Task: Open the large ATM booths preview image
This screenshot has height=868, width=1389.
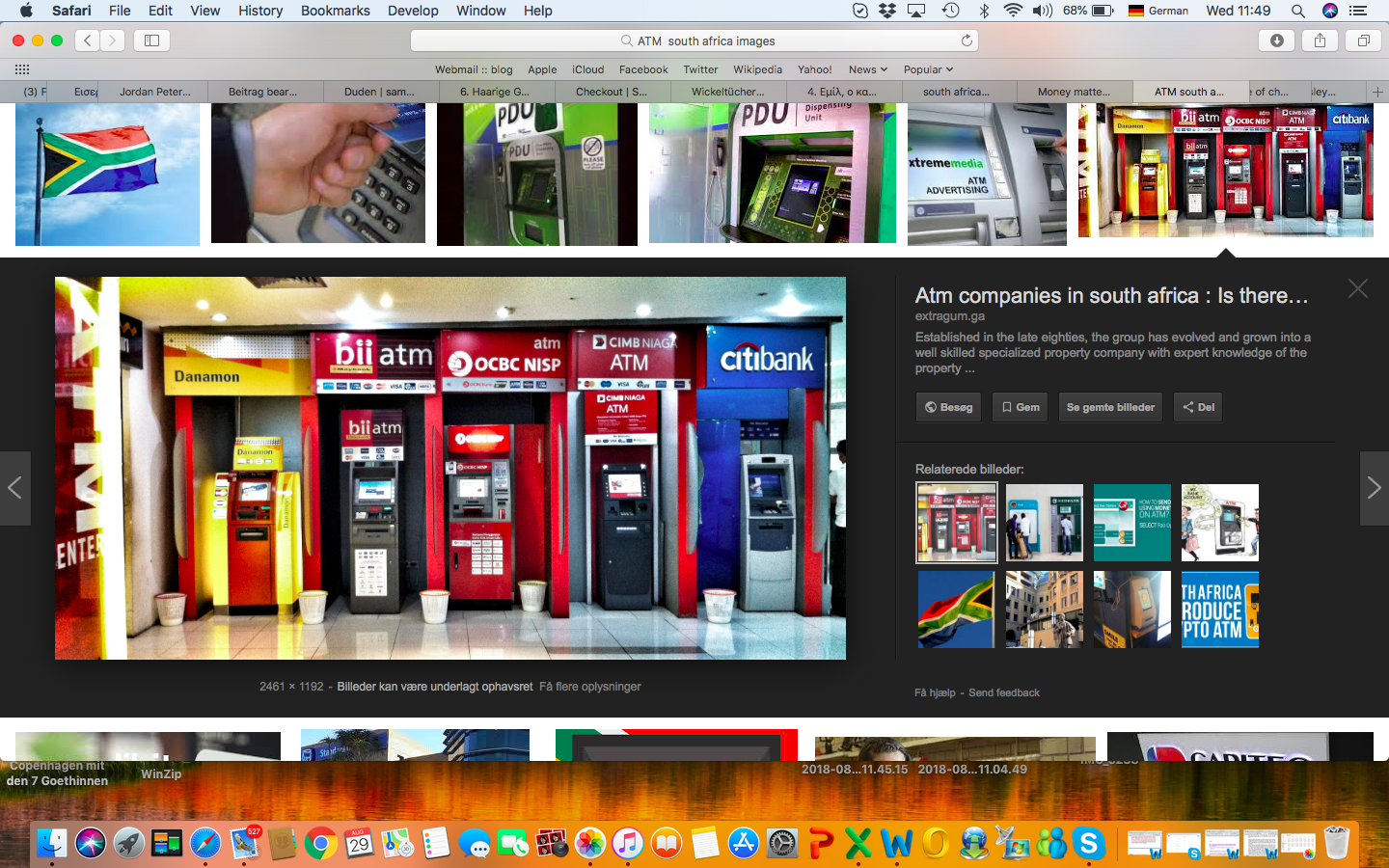Action: coord(450,469)
